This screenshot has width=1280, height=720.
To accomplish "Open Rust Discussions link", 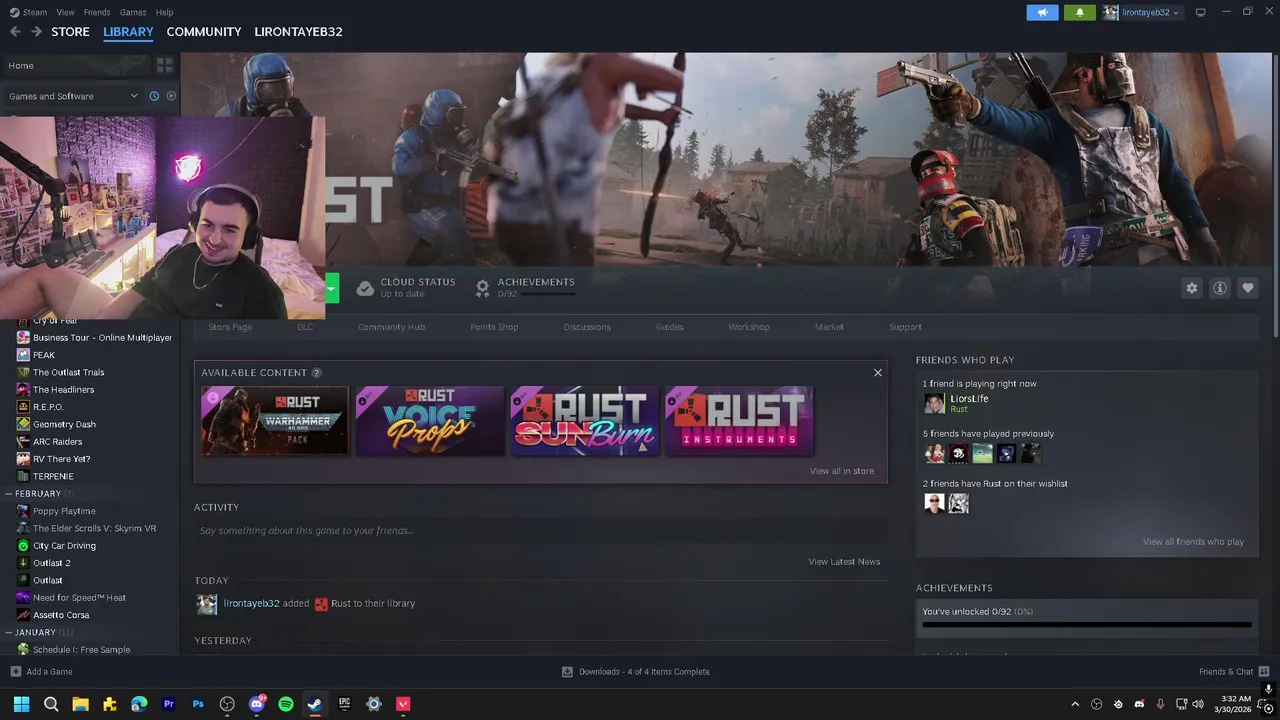I will pos(587,327).
